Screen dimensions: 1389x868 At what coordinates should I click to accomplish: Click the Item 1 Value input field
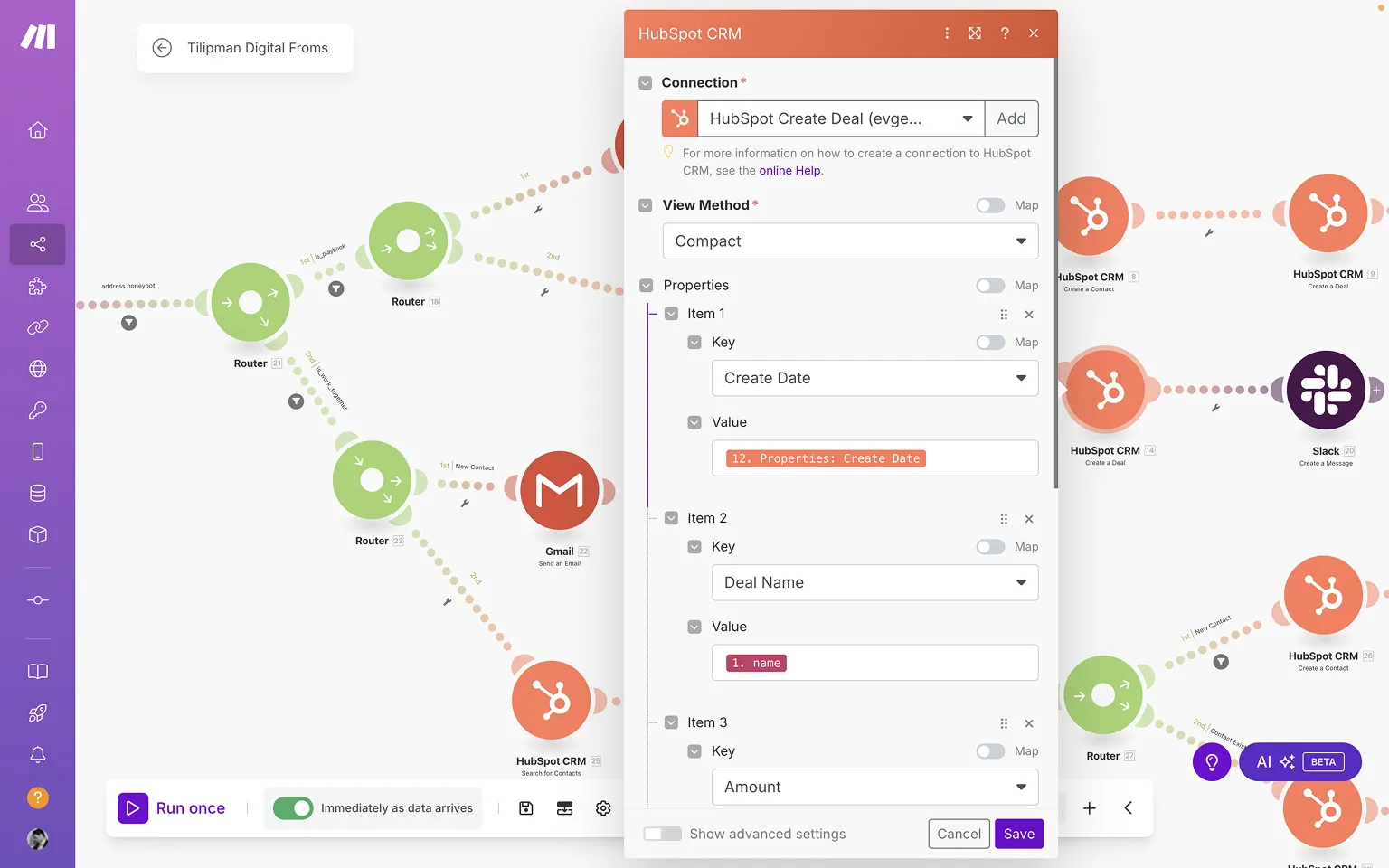click(874, 458)
